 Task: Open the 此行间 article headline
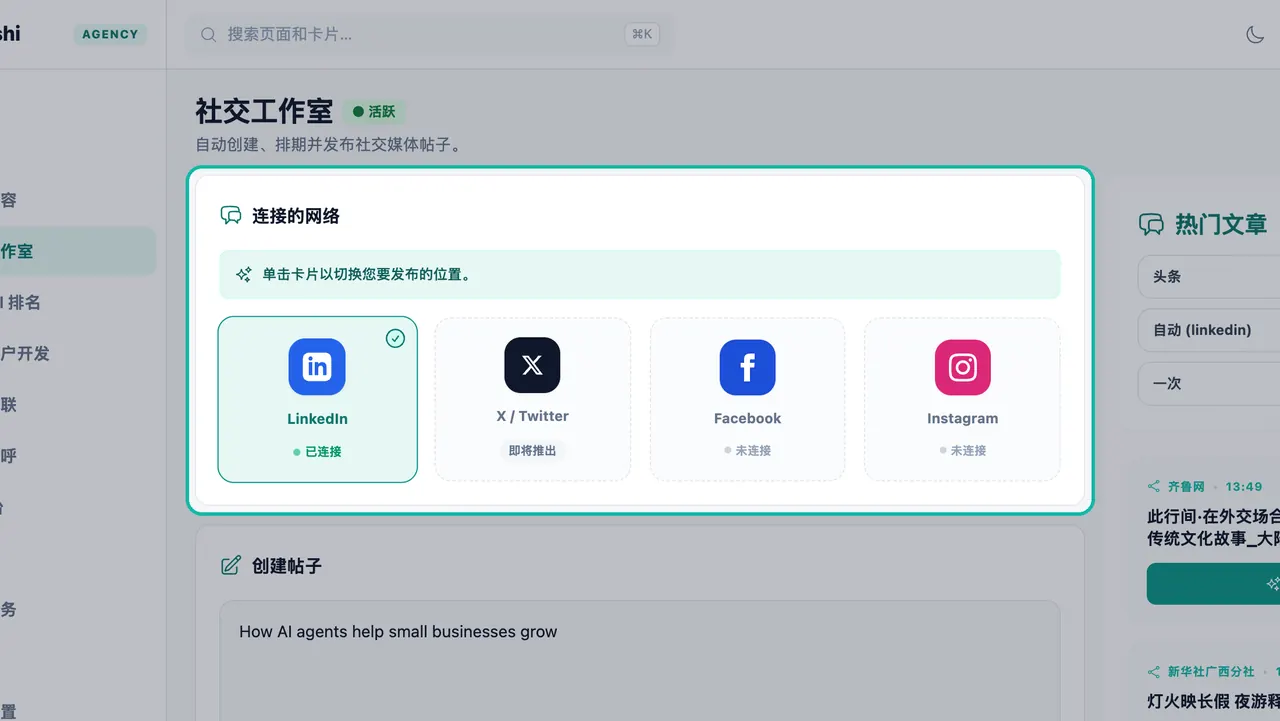click(x=1213, y=527)
